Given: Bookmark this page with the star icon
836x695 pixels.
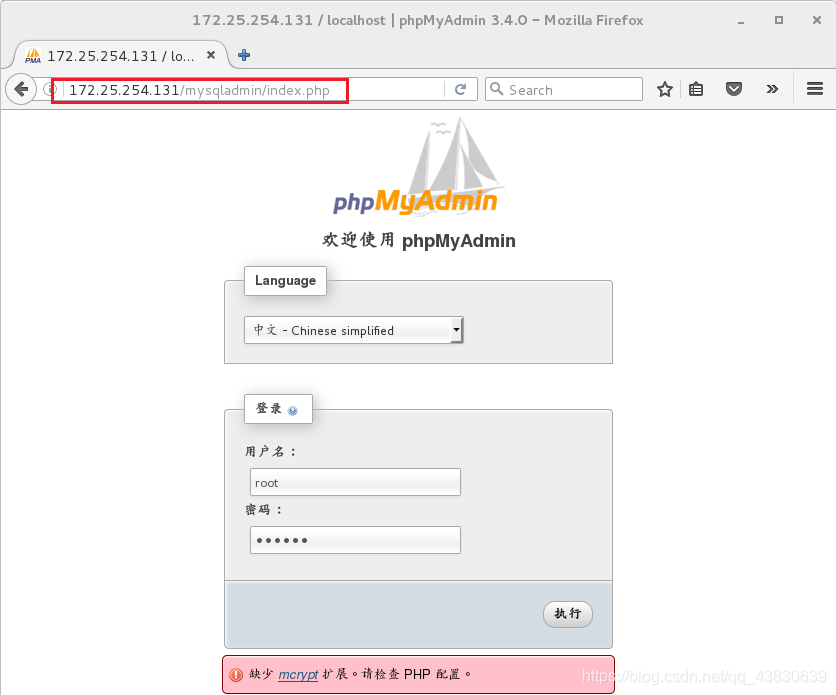Looking at the screenshot, I should pos(664,89).
